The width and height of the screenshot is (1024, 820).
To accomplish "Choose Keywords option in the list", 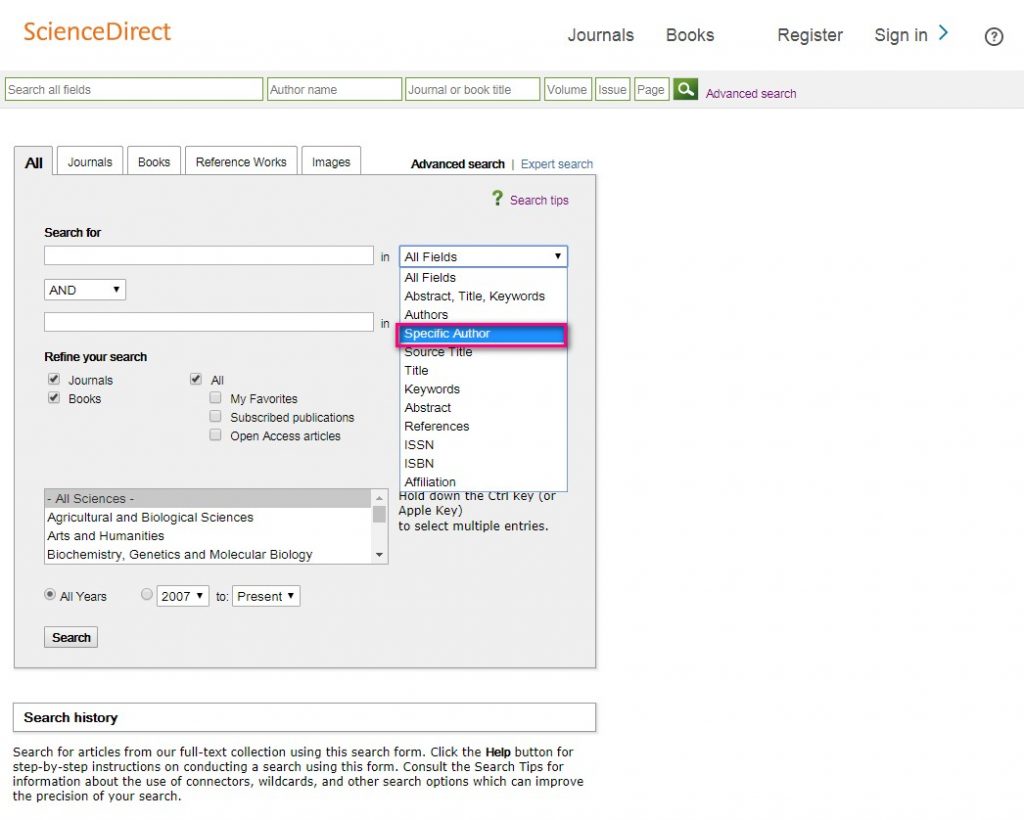I will click(x=483, y=389).
